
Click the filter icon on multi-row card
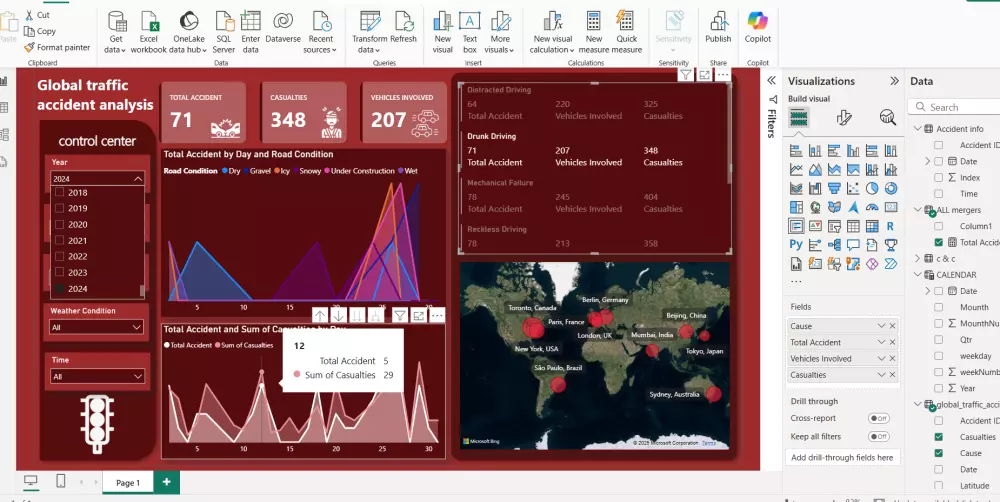point(685,75)
